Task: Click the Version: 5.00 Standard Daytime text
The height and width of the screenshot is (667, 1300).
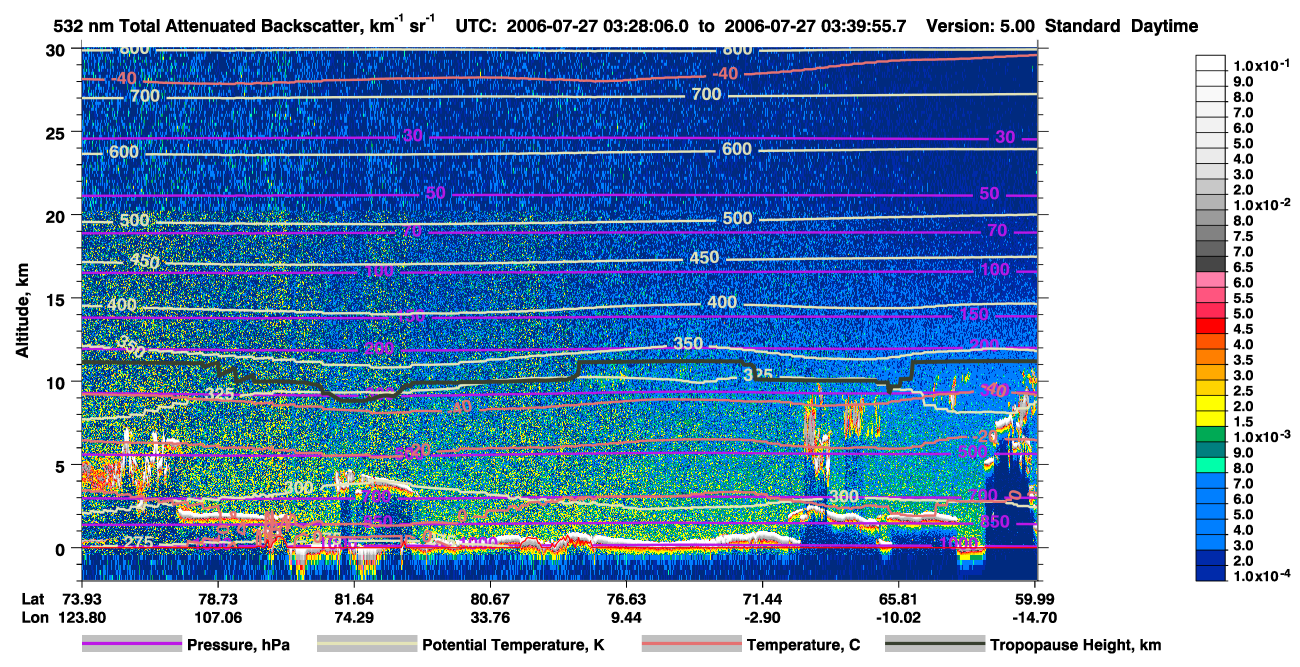Action: [1062, 26]
